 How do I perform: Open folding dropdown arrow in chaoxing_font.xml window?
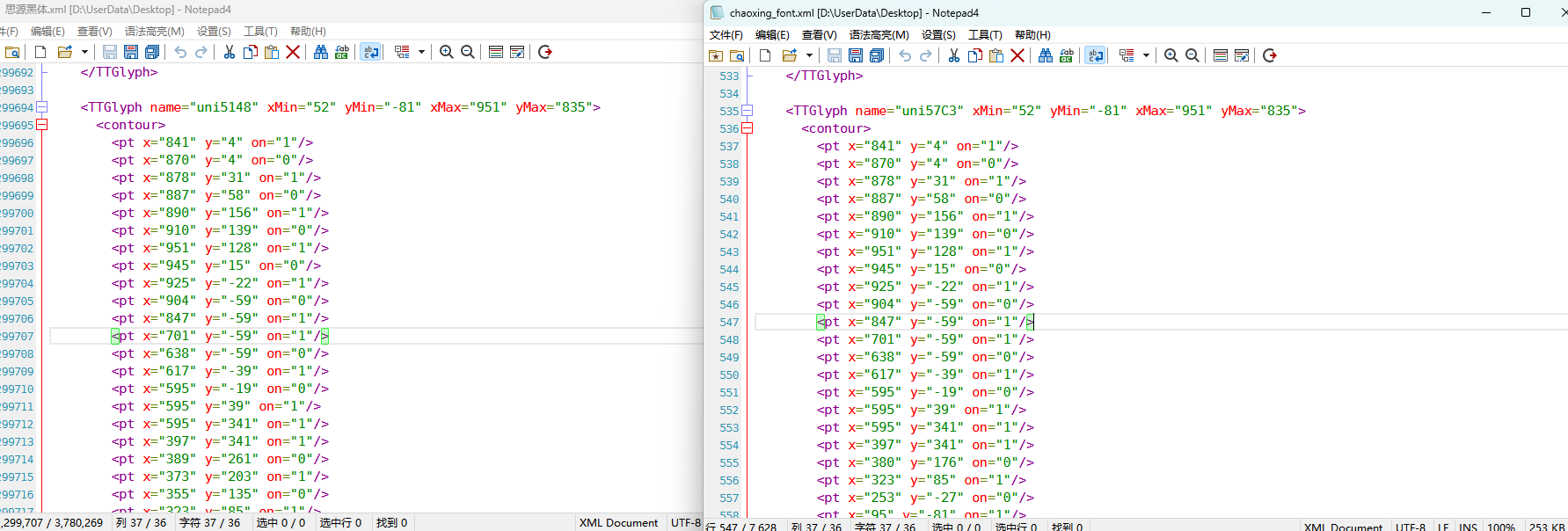click(x=1146, y=55)
